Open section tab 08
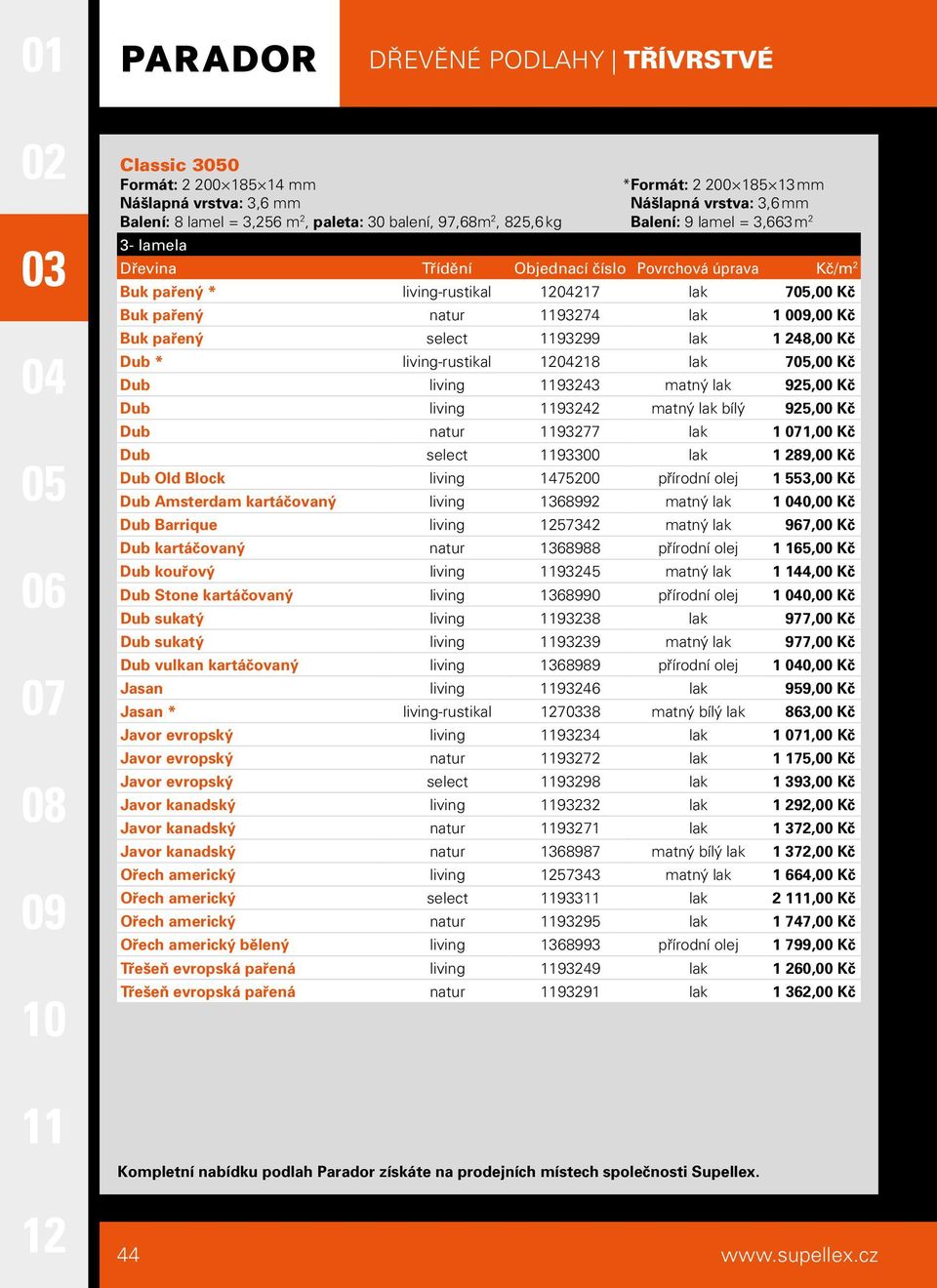Screen dimensions: 937x1288 click(x=43, y=806)
